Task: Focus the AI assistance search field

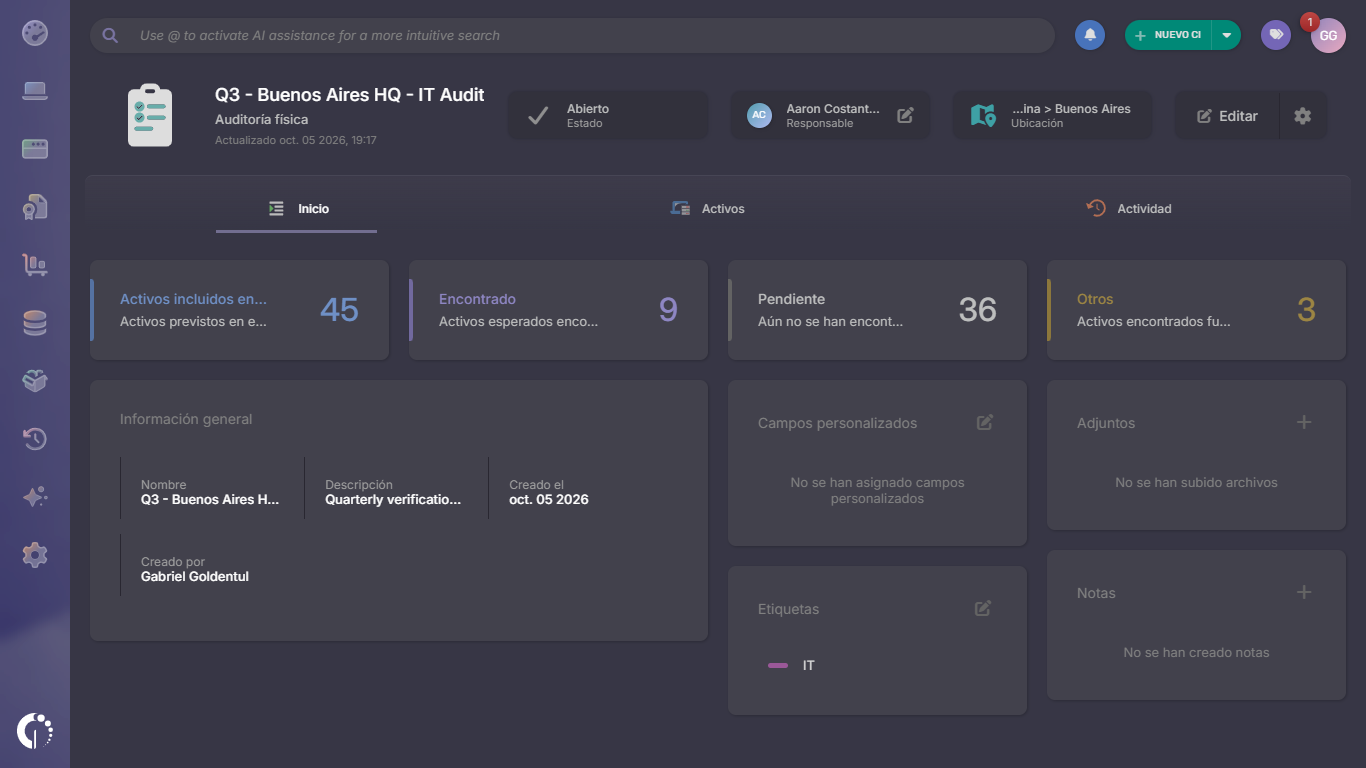Action: tap(572, 35)
